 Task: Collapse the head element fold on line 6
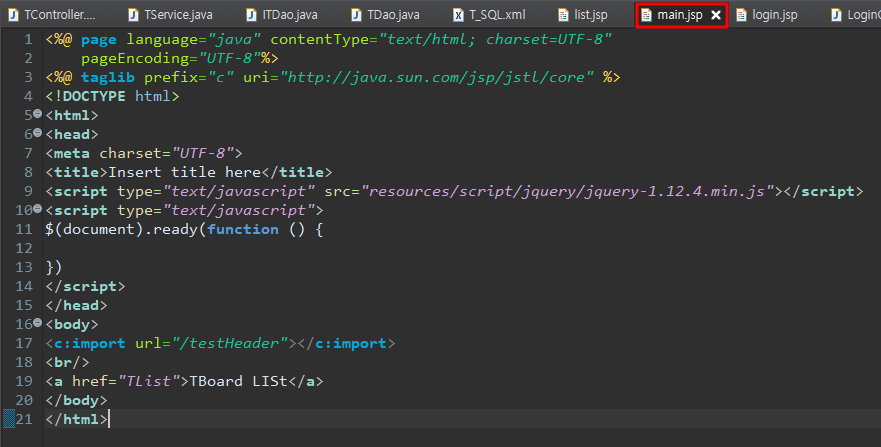tap(38, 133)
